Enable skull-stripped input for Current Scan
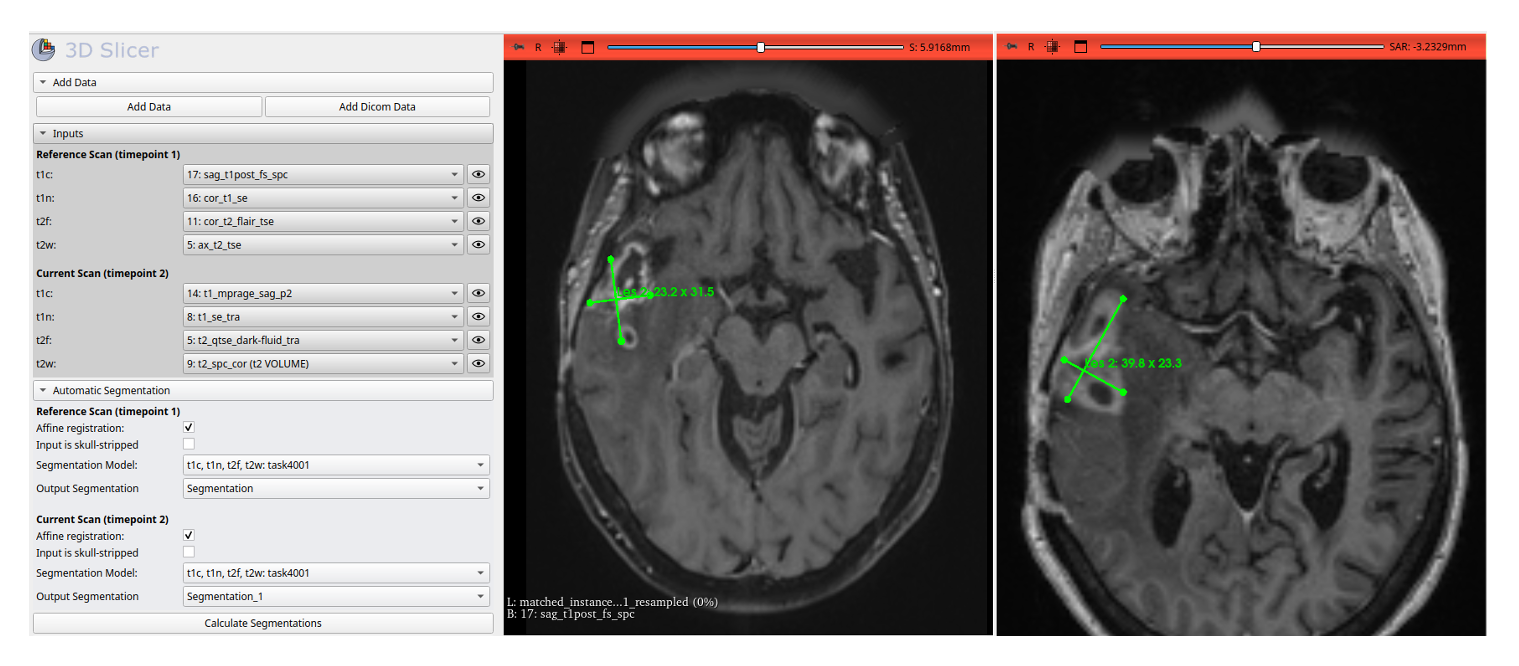Viewport: 1519px width, 666px height. pyautogui.click(x=189, y=552)
